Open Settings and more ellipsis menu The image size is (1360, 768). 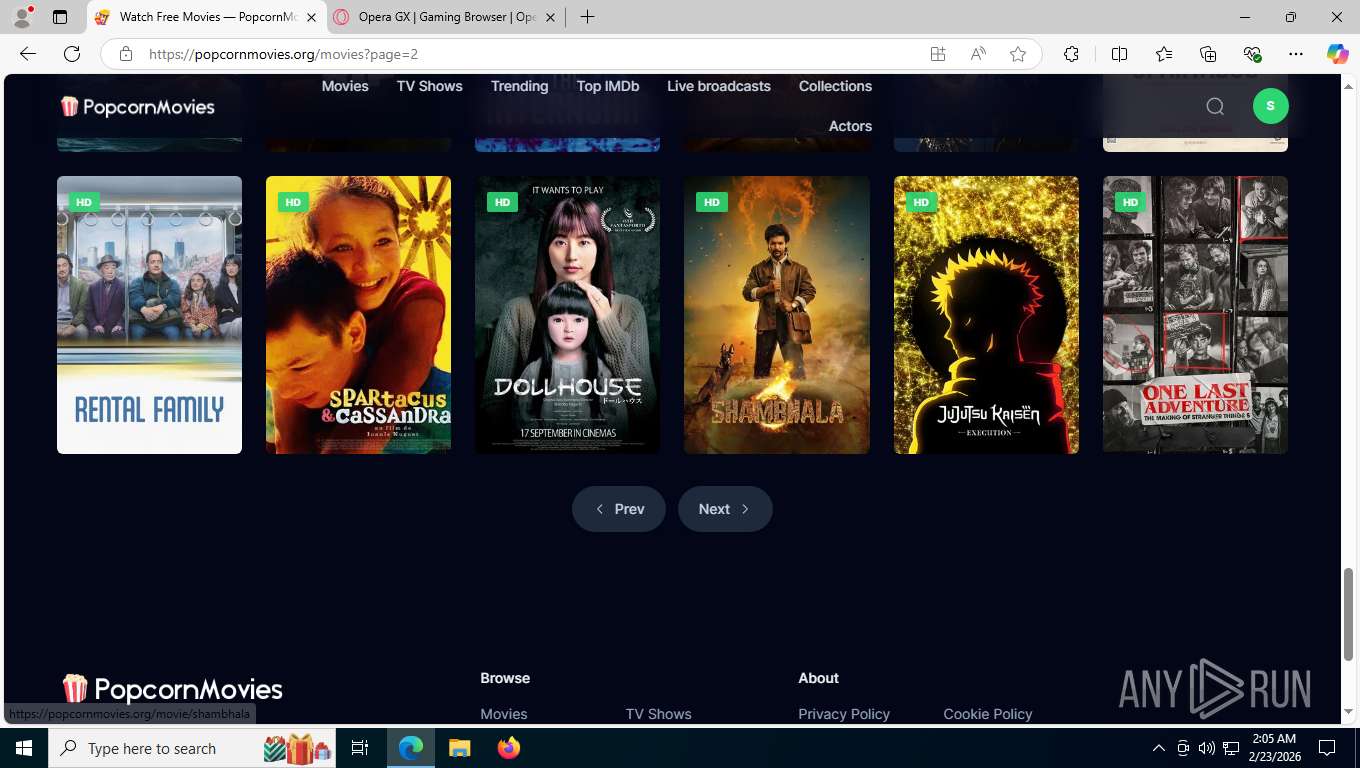point(1296,54)
